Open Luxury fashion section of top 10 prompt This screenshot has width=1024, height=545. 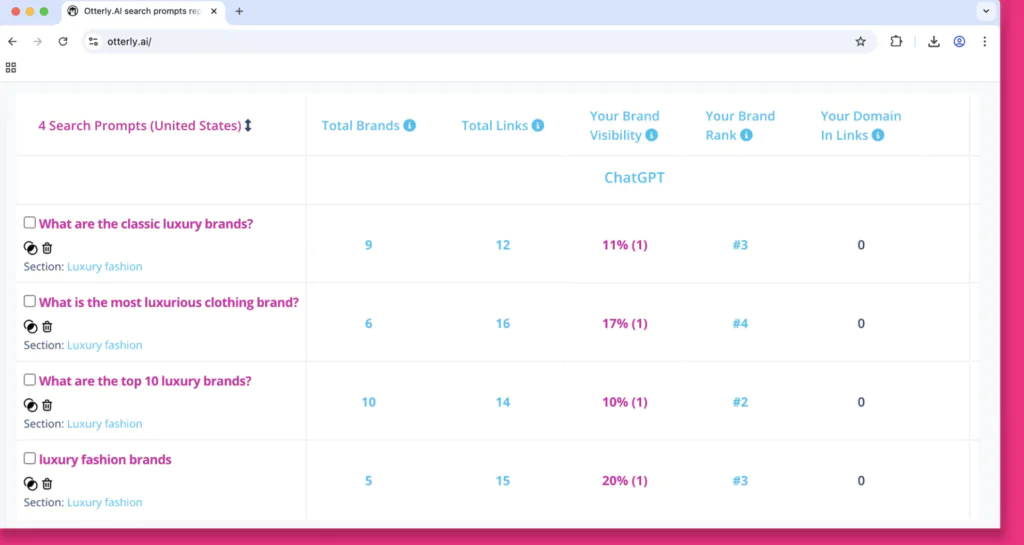click(x=104, y=424)
